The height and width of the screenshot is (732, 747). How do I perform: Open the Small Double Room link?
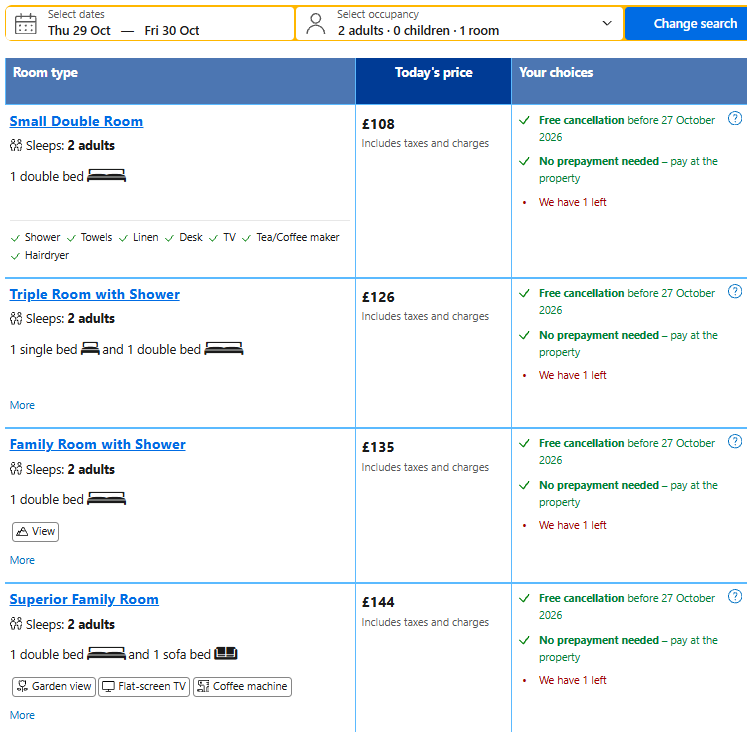point(76,121)
